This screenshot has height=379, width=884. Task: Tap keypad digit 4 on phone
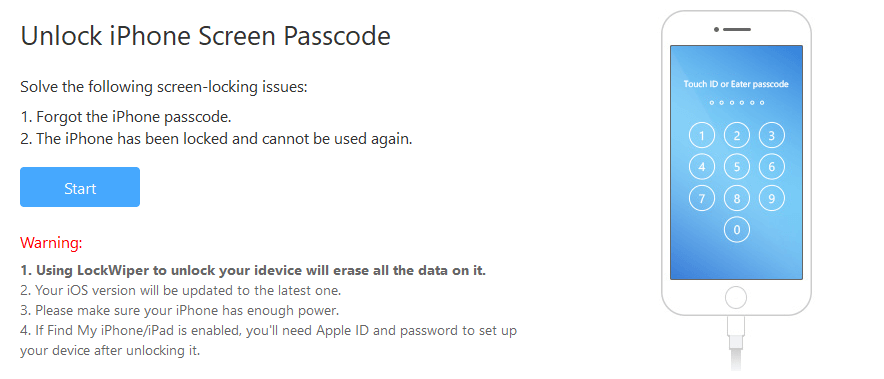pyautogui.click(x=701, y=167)
